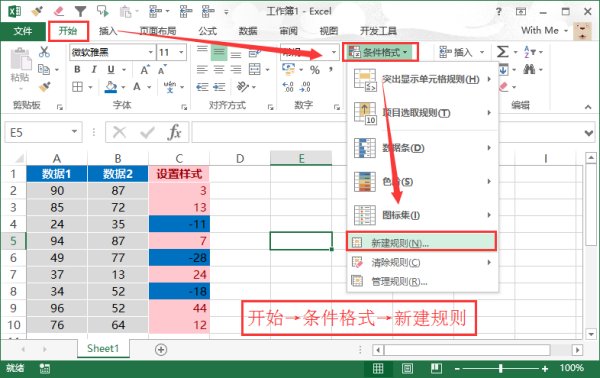Select the Format Painter brush in the clipboard group
The width and height of the screenshot is (600, 378).
pos(44,87)
